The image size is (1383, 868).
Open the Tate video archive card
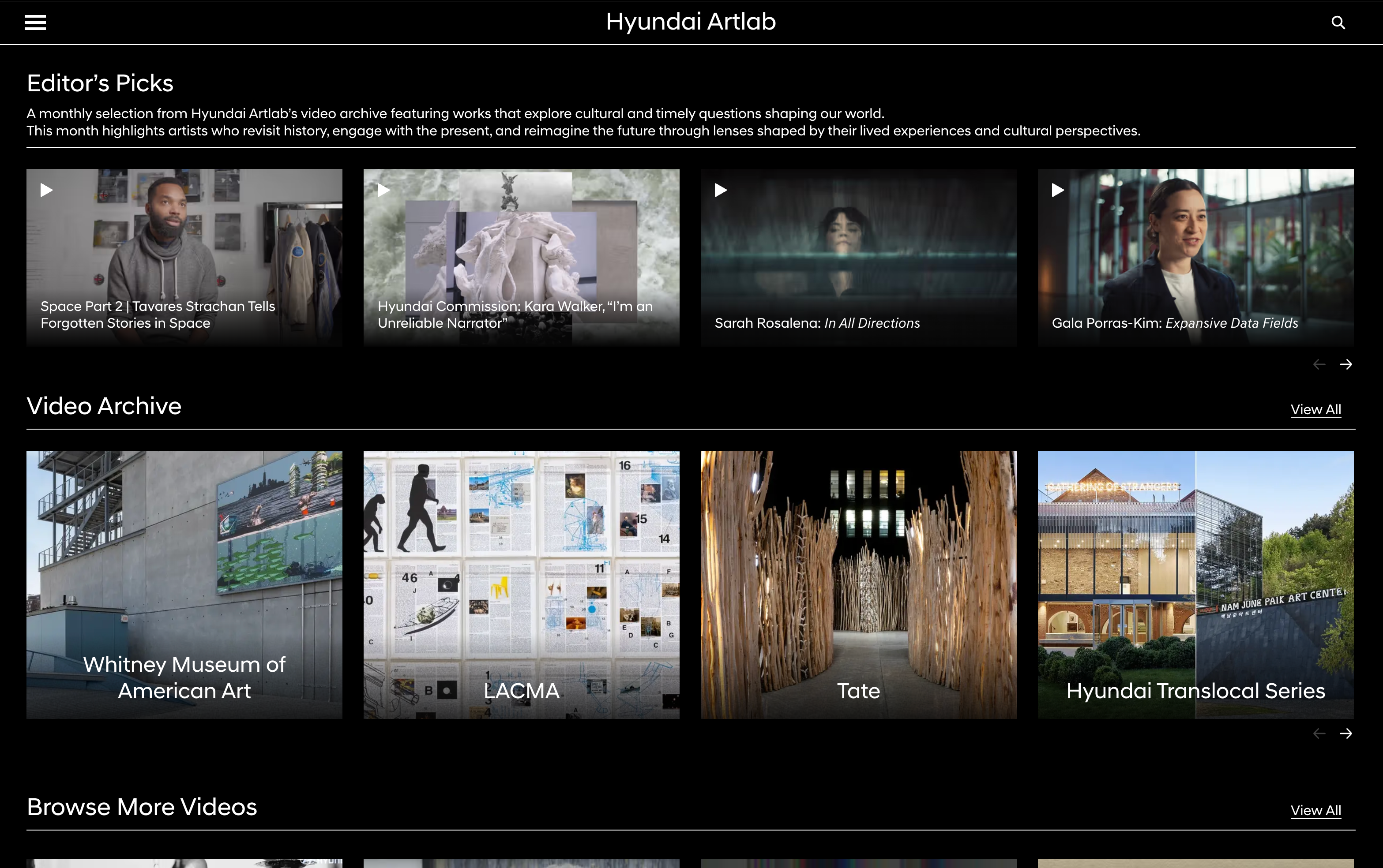click(x=859, y=584)
